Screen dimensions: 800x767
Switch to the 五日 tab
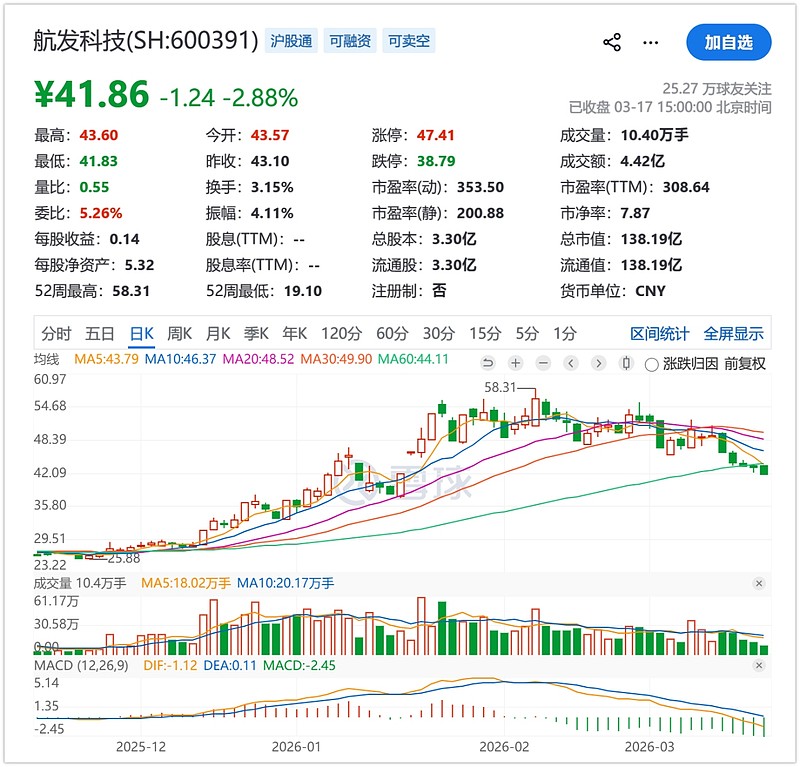(x=99, y=334)
